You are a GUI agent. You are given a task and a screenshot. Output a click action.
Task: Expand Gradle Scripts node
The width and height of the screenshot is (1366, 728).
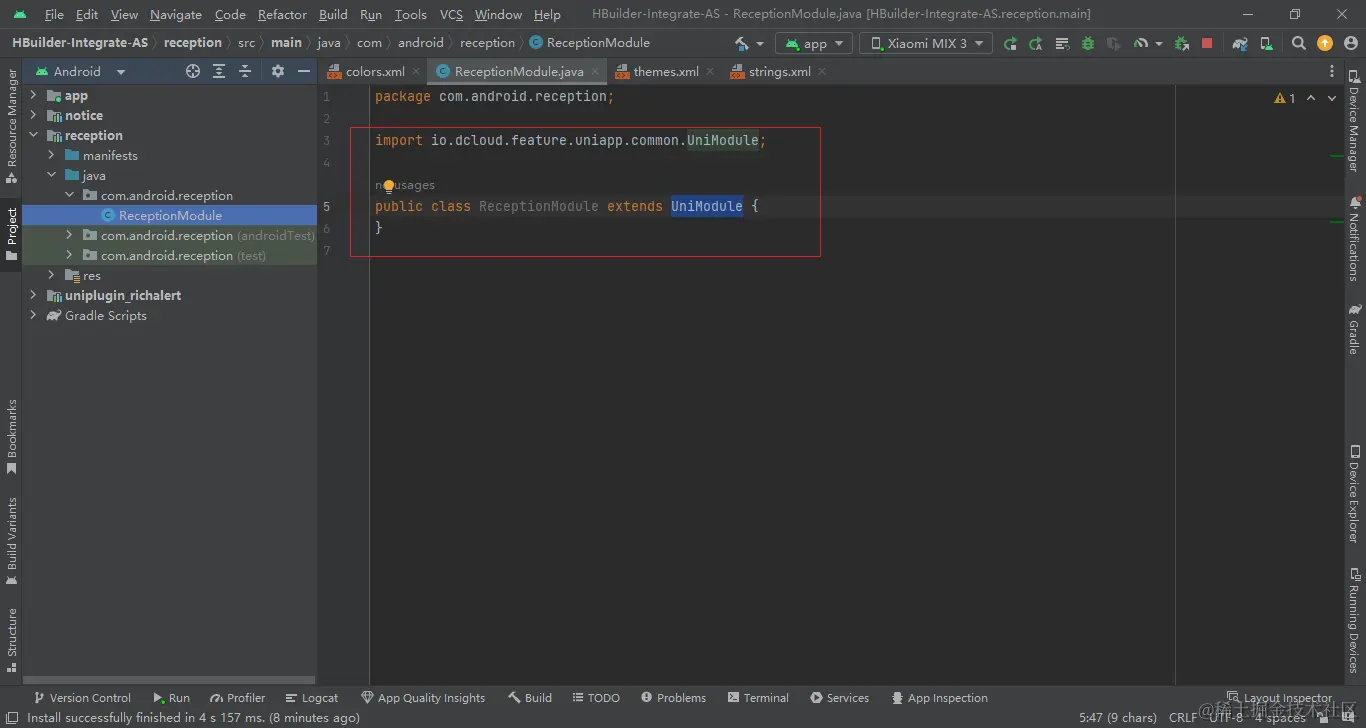coord(33,316)
